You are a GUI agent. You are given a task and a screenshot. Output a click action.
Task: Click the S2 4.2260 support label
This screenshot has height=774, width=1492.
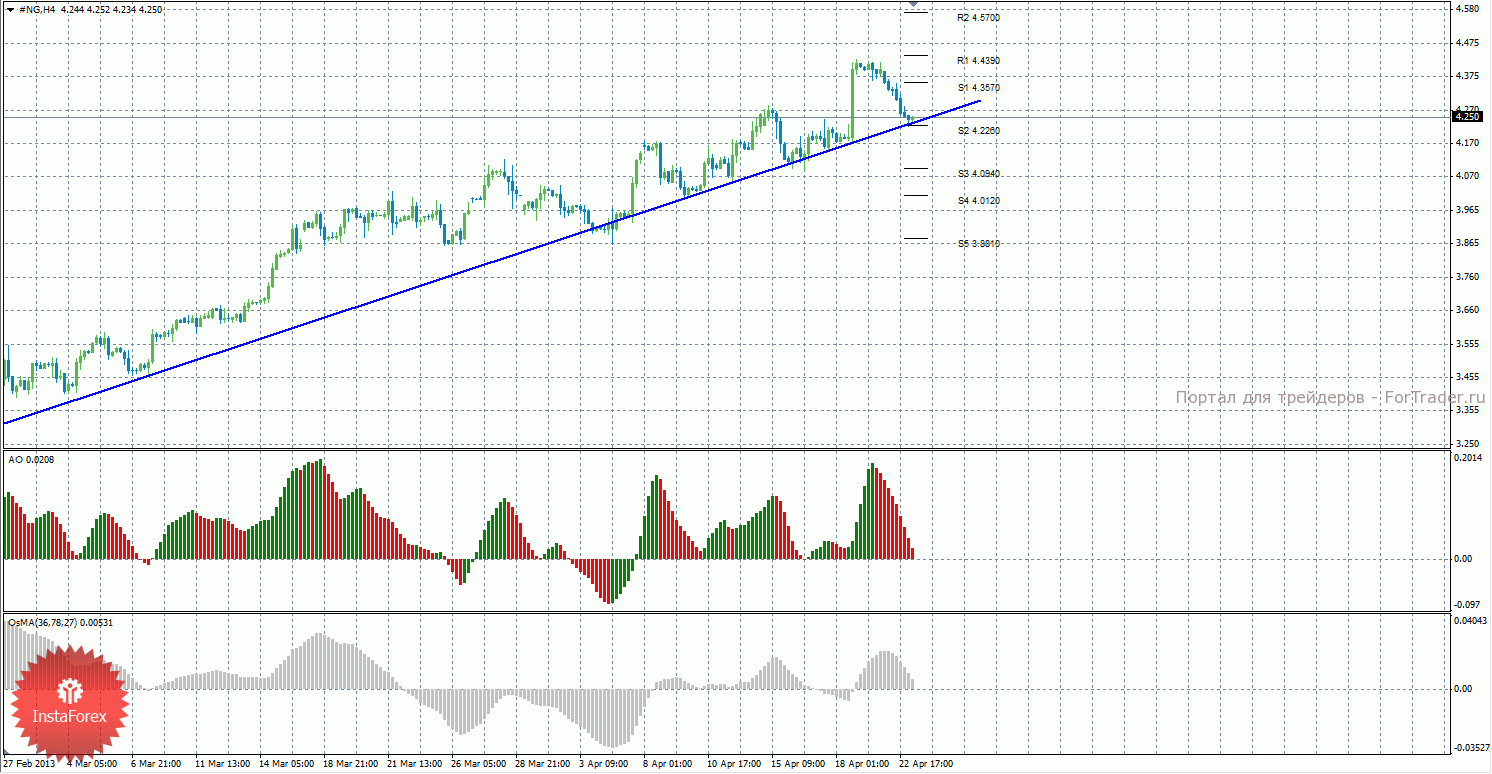(978, 131)
